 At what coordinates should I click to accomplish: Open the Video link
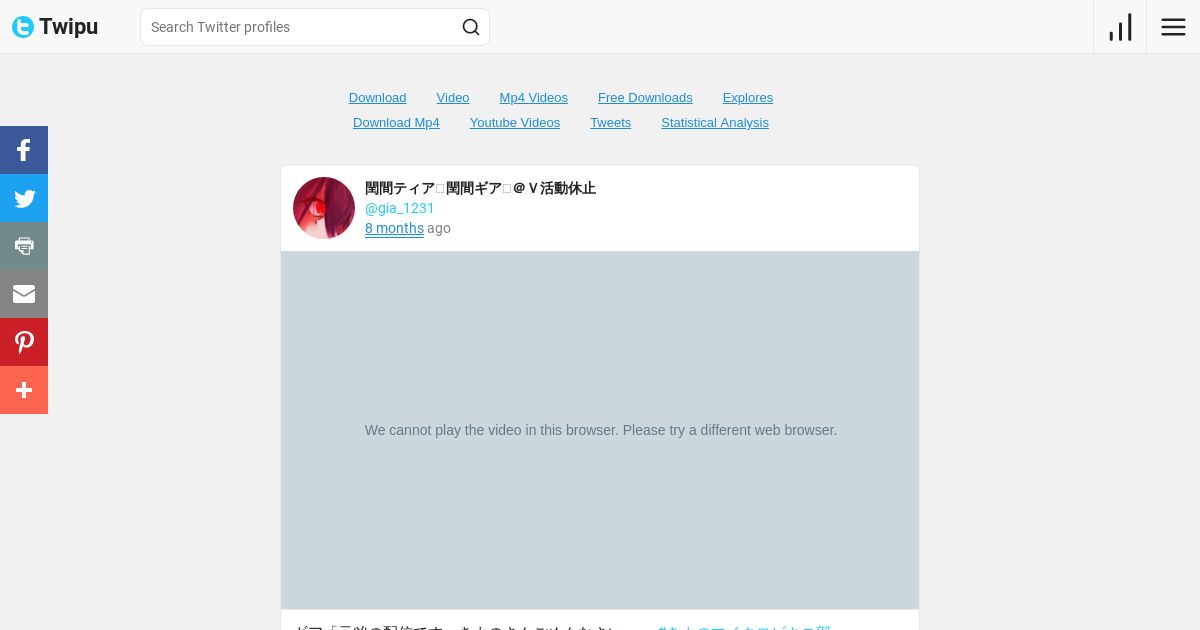tap(453, 97)
